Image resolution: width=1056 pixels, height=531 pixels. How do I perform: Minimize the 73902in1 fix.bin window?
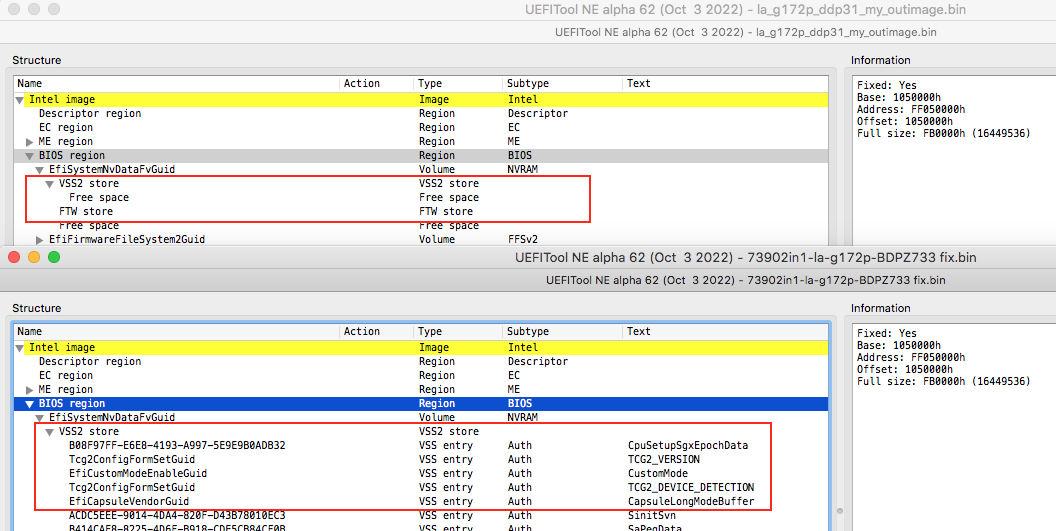click(34, 257)
